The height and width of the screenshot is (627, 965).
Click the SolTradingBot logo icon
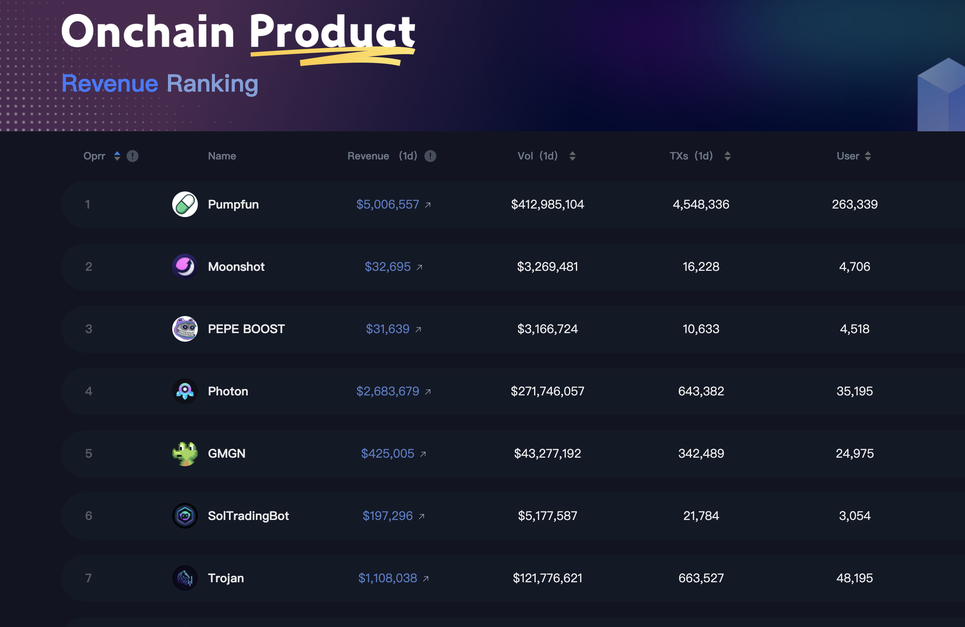coord(185,516)
